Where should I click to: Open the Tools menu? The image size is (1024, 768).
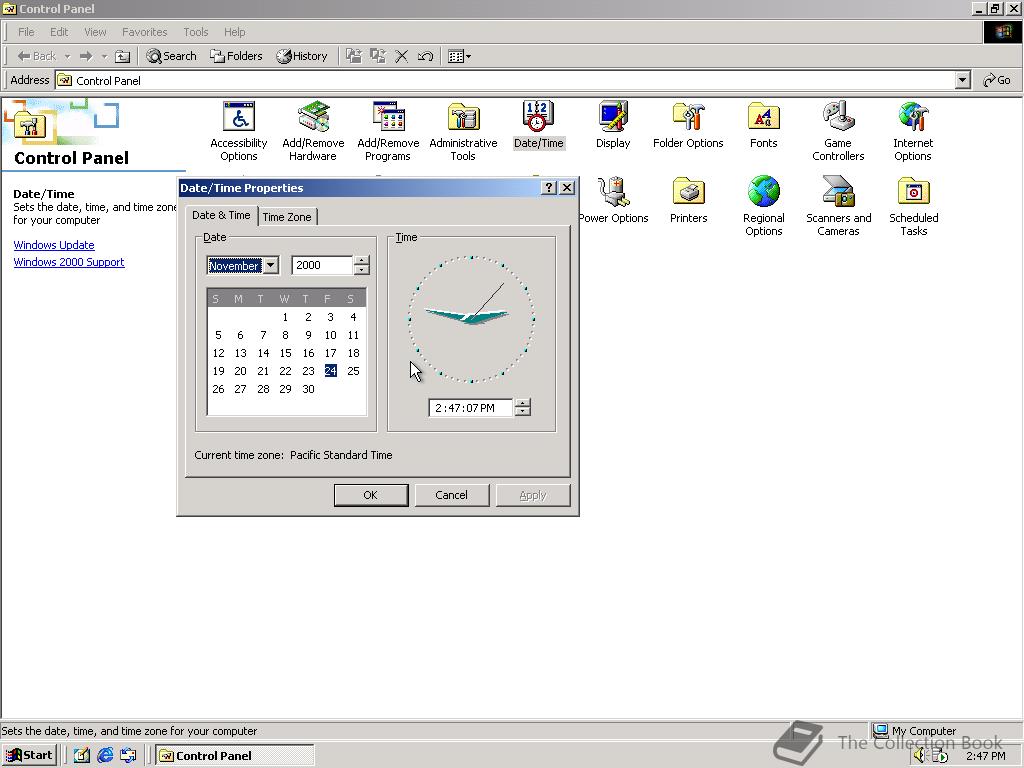(195, 32)
